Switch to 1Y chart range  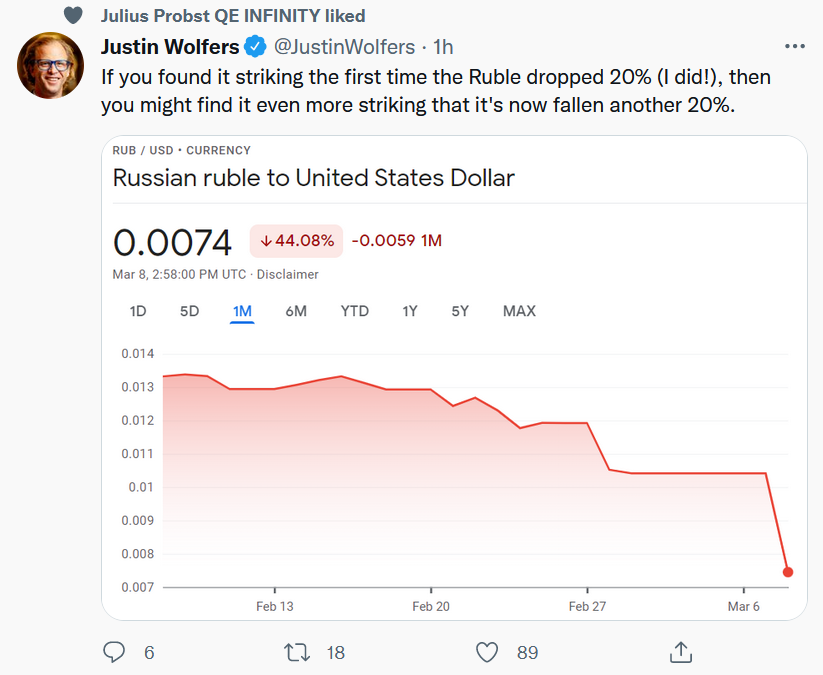click(x=410, y=311)
